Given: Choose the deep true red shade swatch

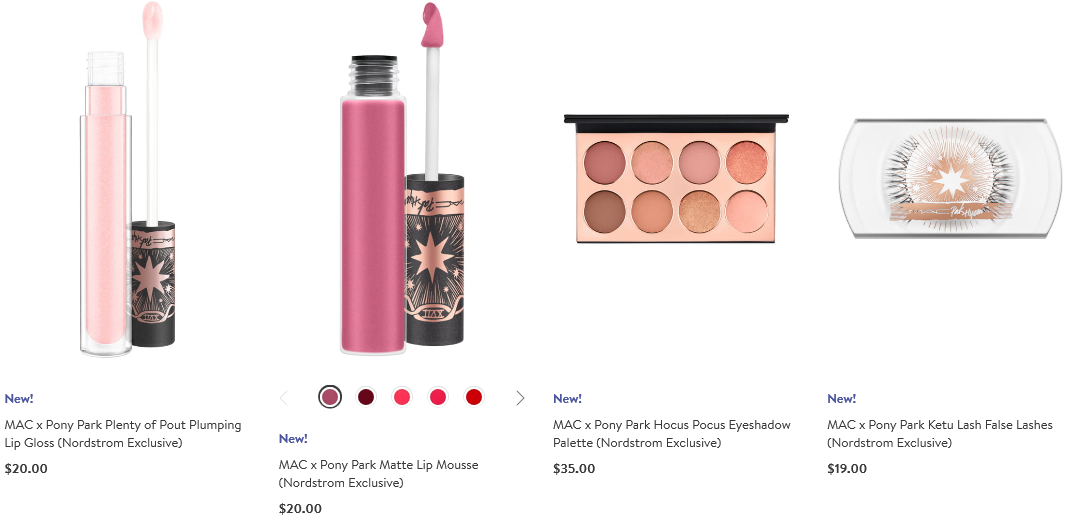Looking at the screenshot, I should pos(473,397).
